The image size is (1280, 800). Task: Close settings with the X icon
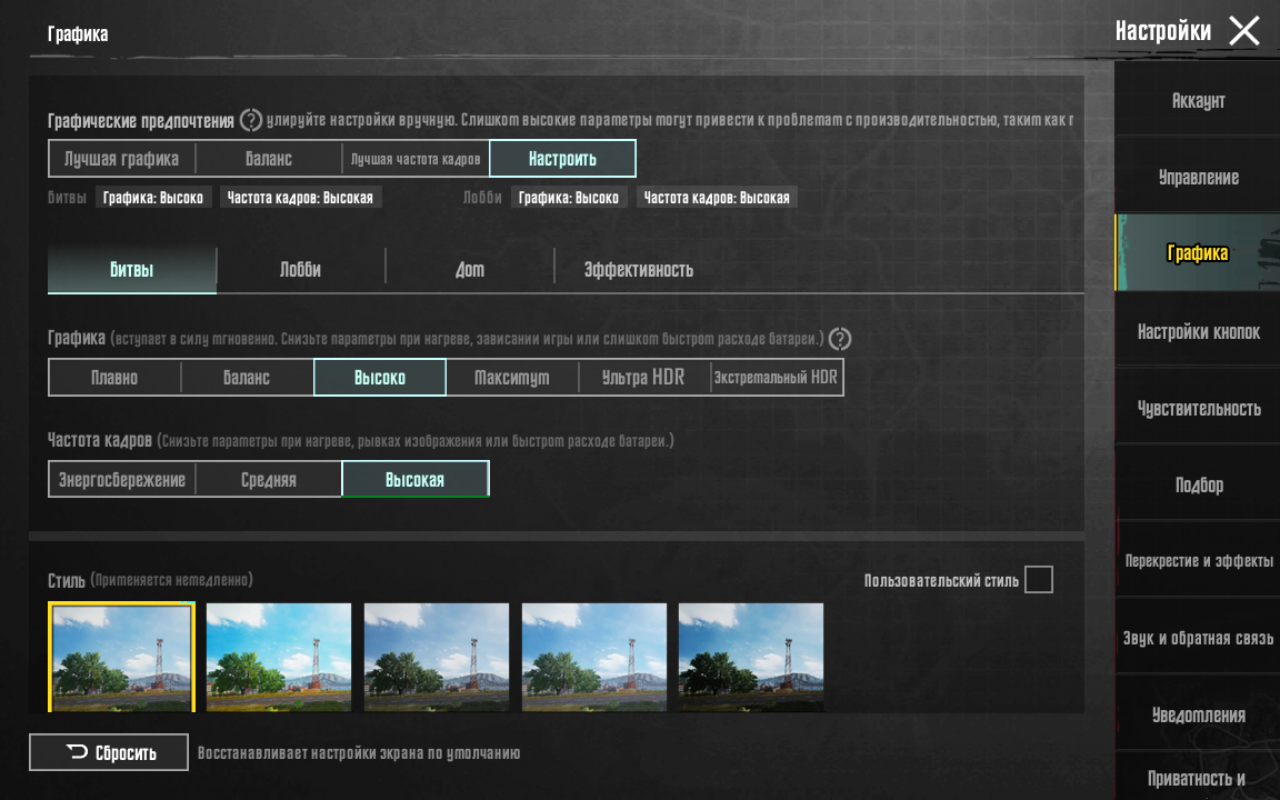(x=1244, y=31)
